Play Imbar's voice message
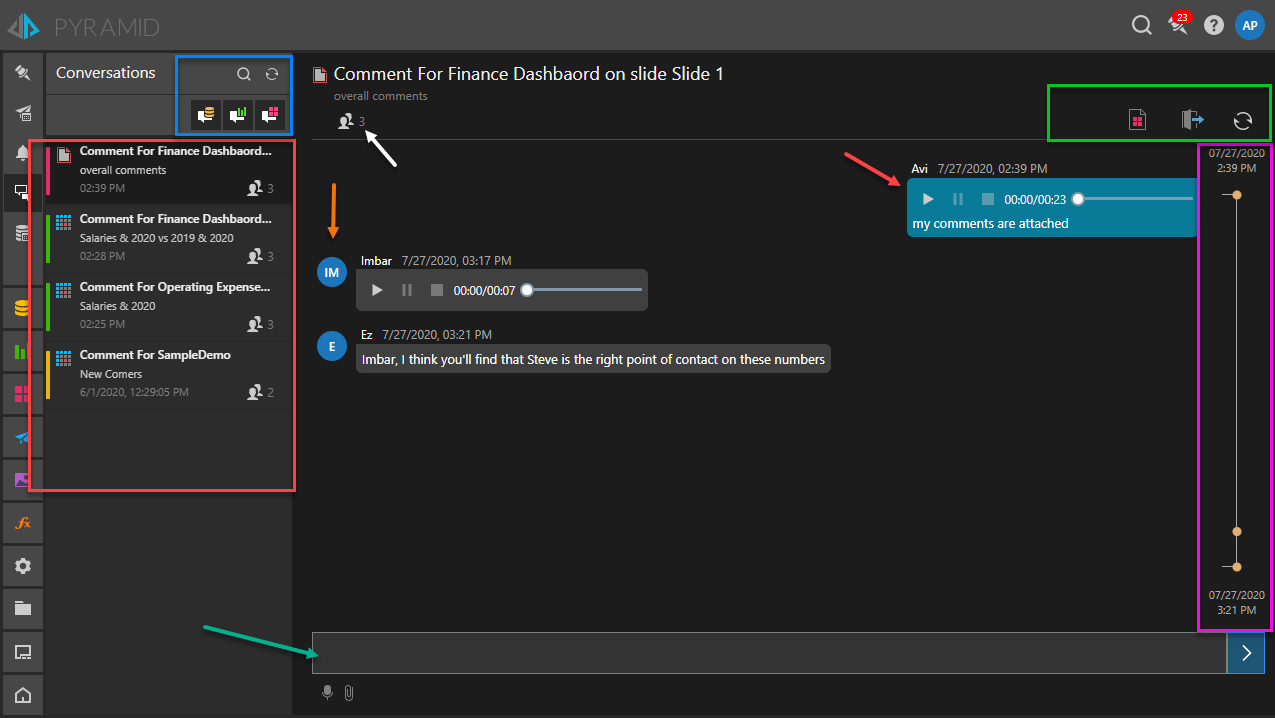Screen dimensions: 1275x718 (376, 289)
